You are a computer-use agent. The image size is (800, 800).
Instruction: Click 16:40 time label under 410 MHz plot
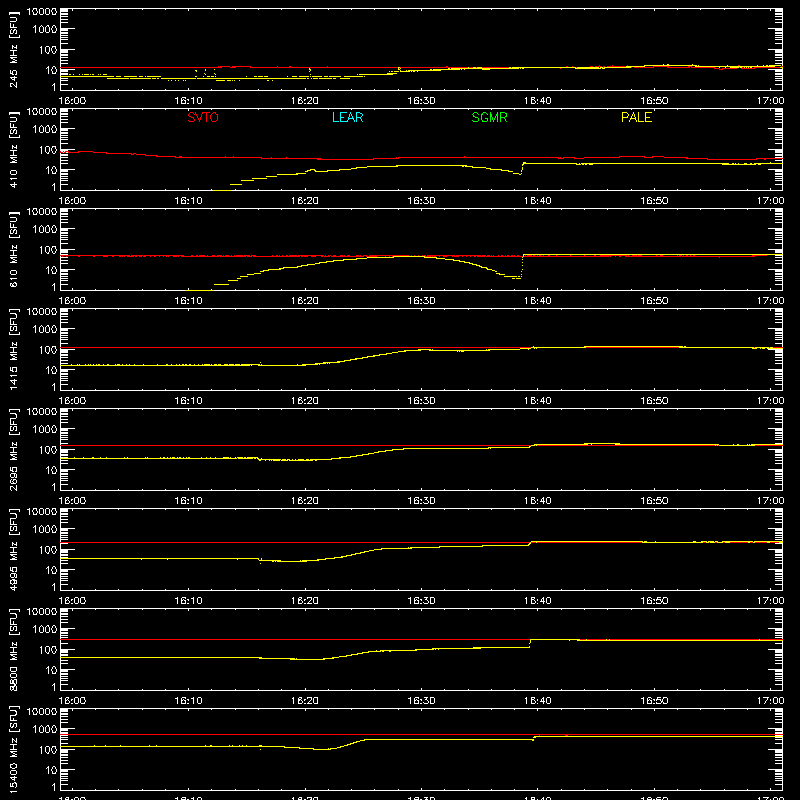(x=538, y=201)
